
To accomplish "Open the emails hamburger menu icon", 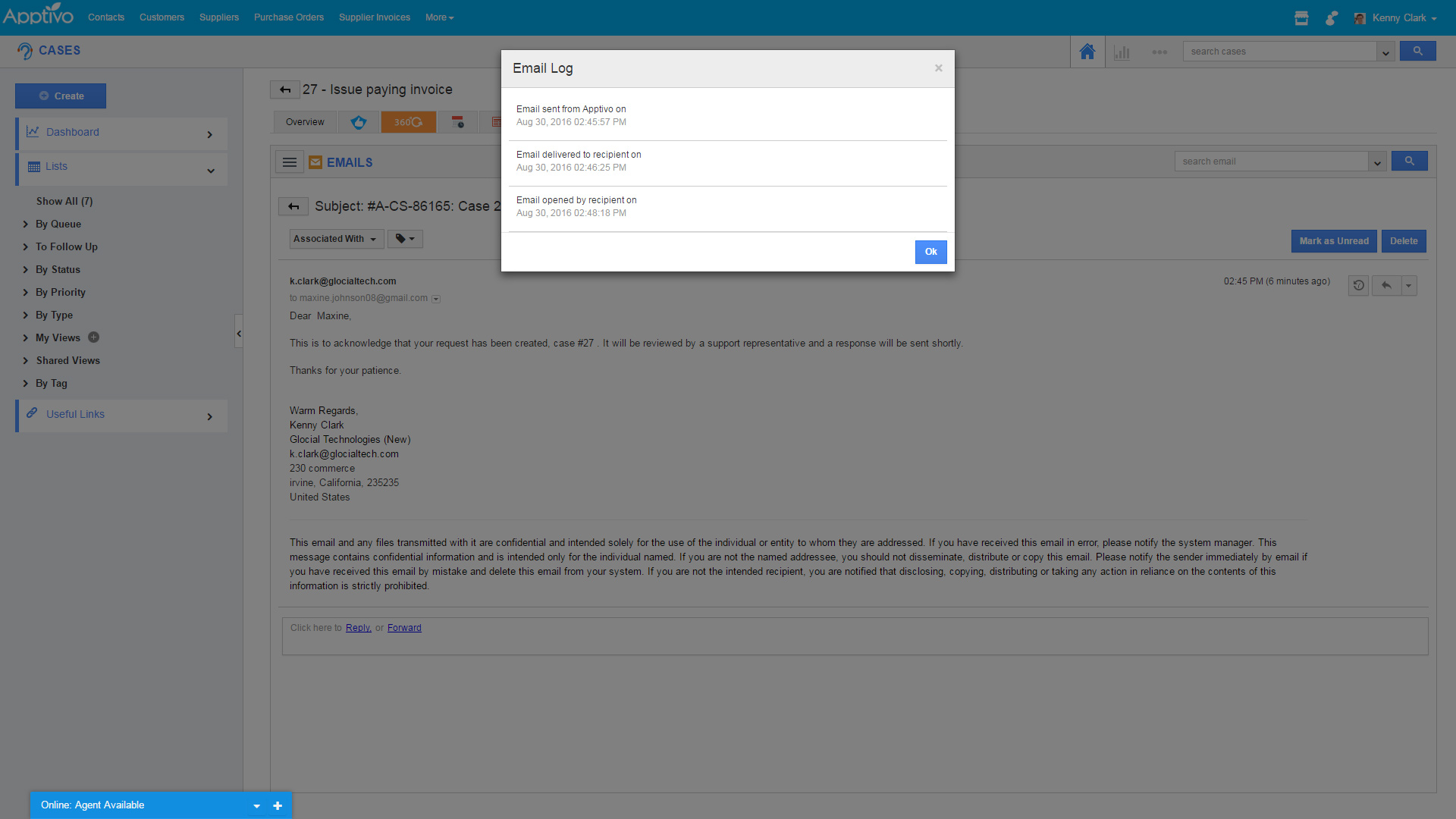I will click(x=289, y=162).
